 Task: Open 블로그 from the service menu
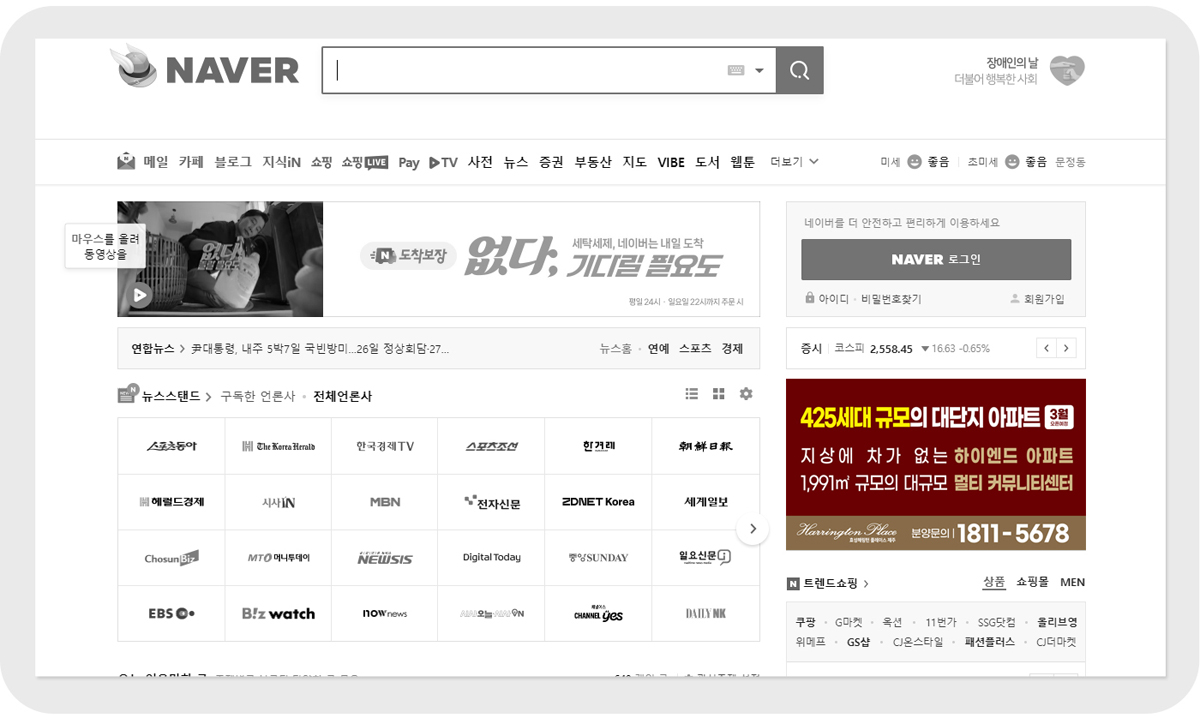(233, 162)
